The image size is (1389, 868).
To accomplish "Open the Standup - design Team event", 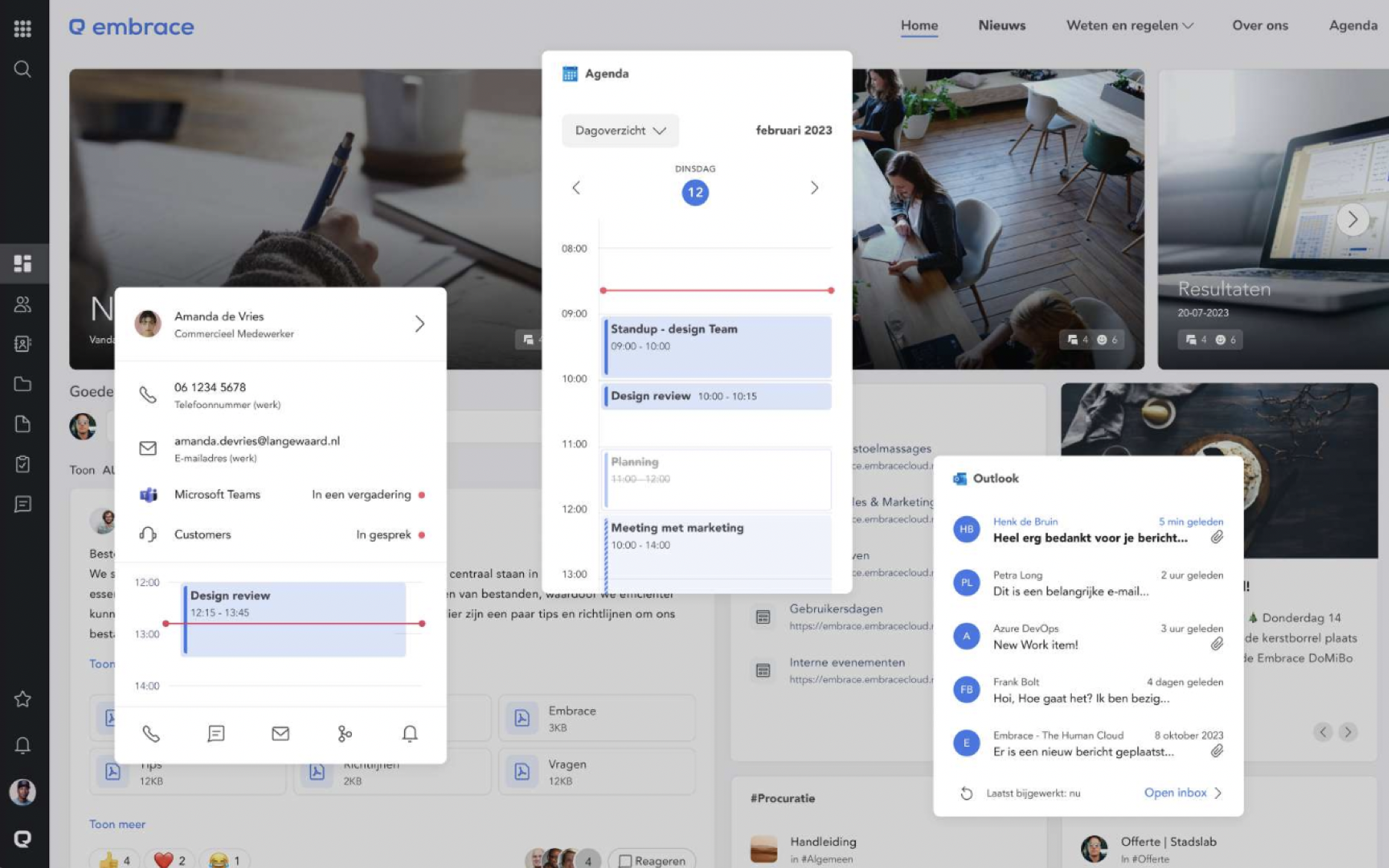I will (x=717, y=346).
